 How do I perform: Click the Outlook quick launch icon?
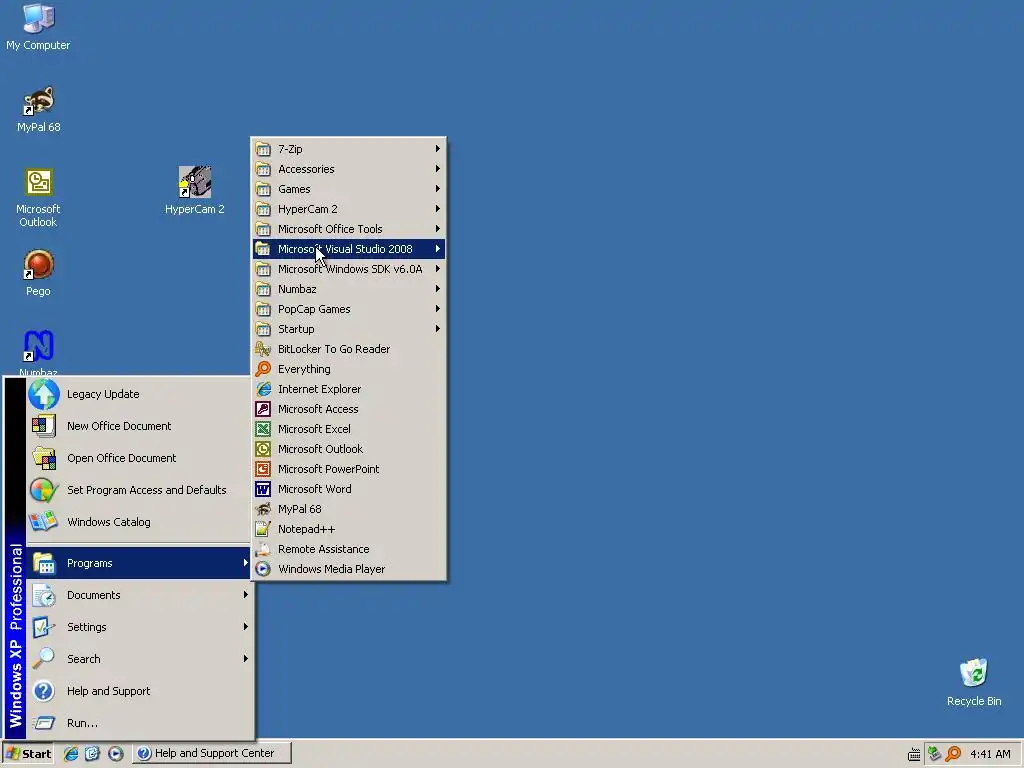point(92,754)
